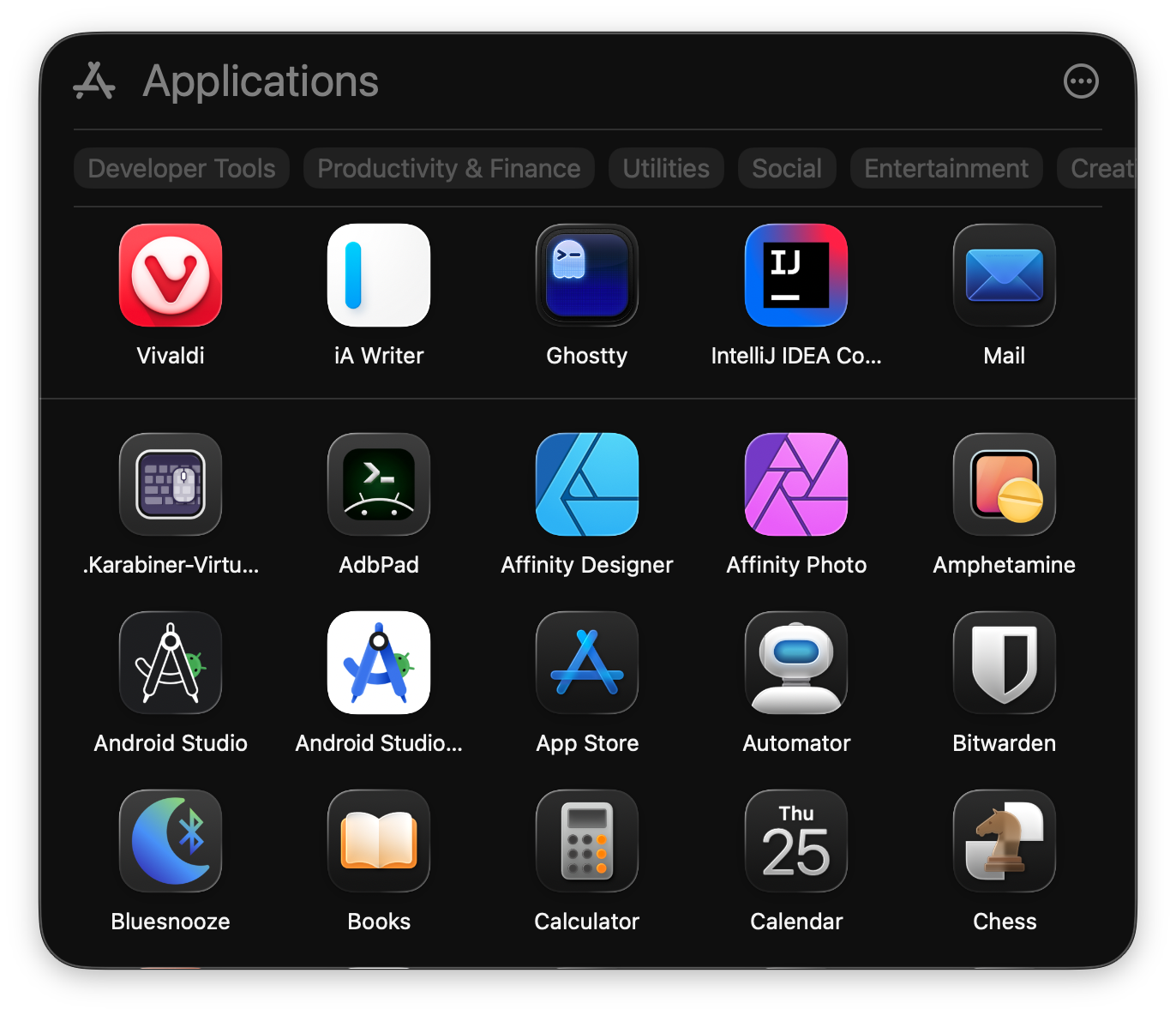
Task: Launch AdbPad app icon
Action: point(379,484)
